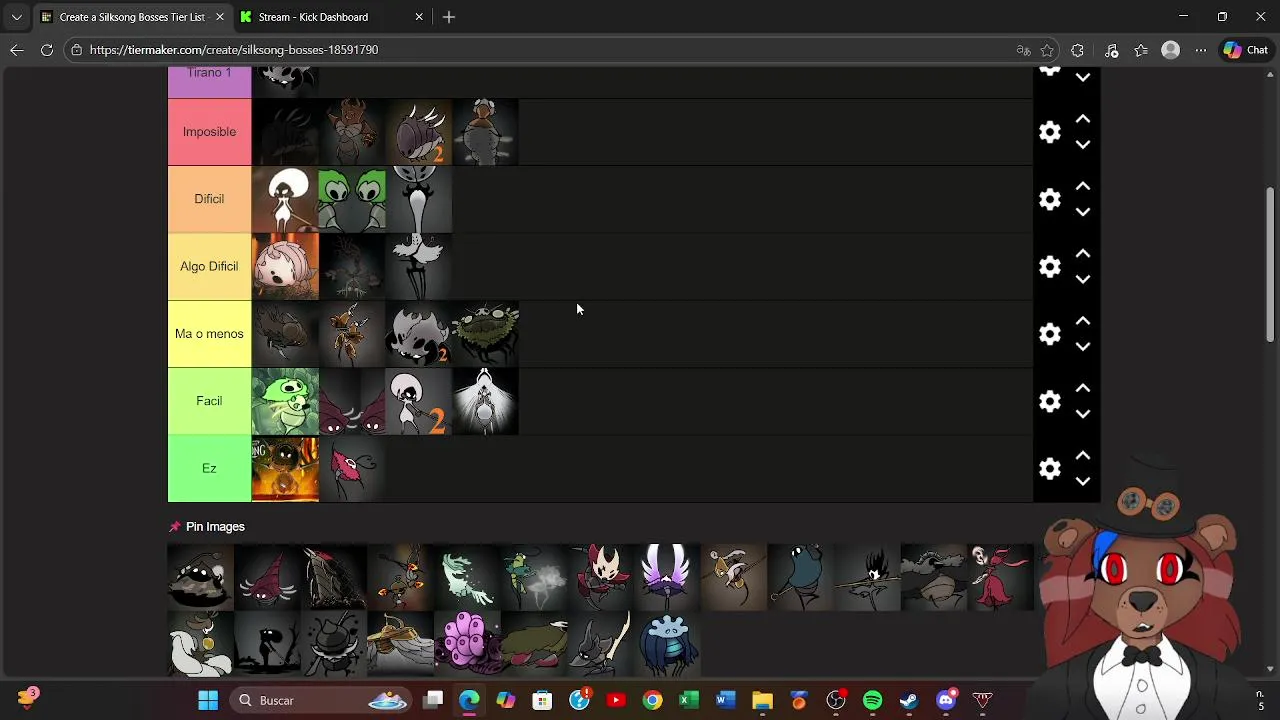Select the fiery golden boss image in Ez tier
Viewport: 1280px width, 720px height.
click(x=285, y=468)
